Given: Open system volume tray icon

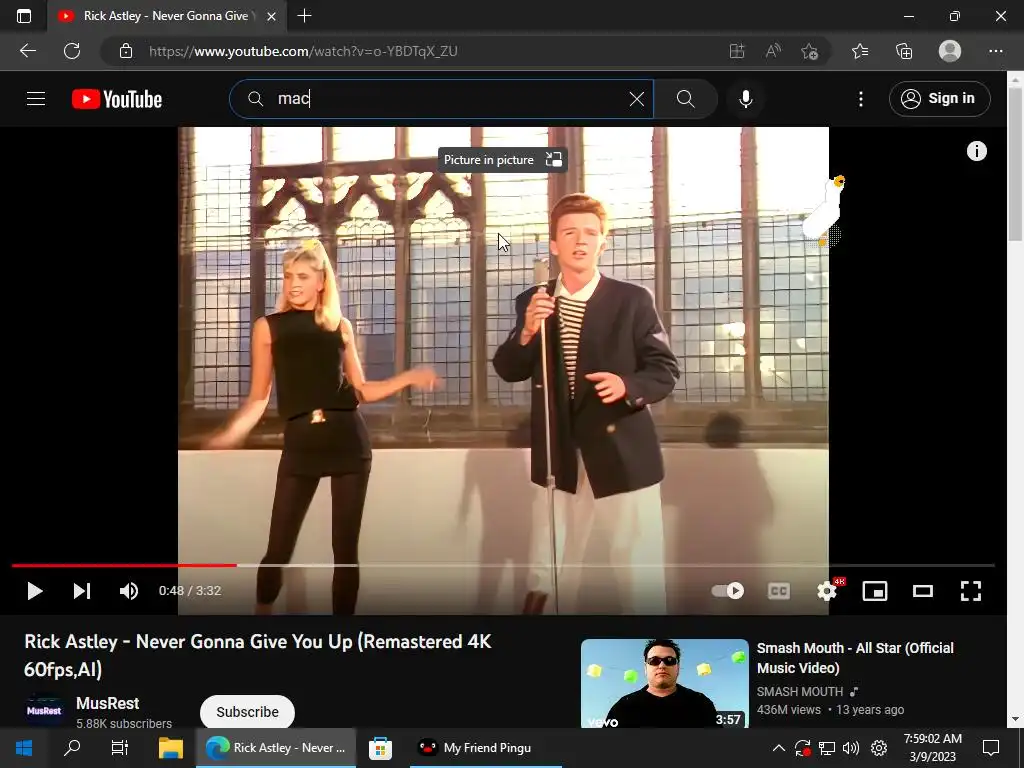Looking at the screenshot, I should [851, 748].
